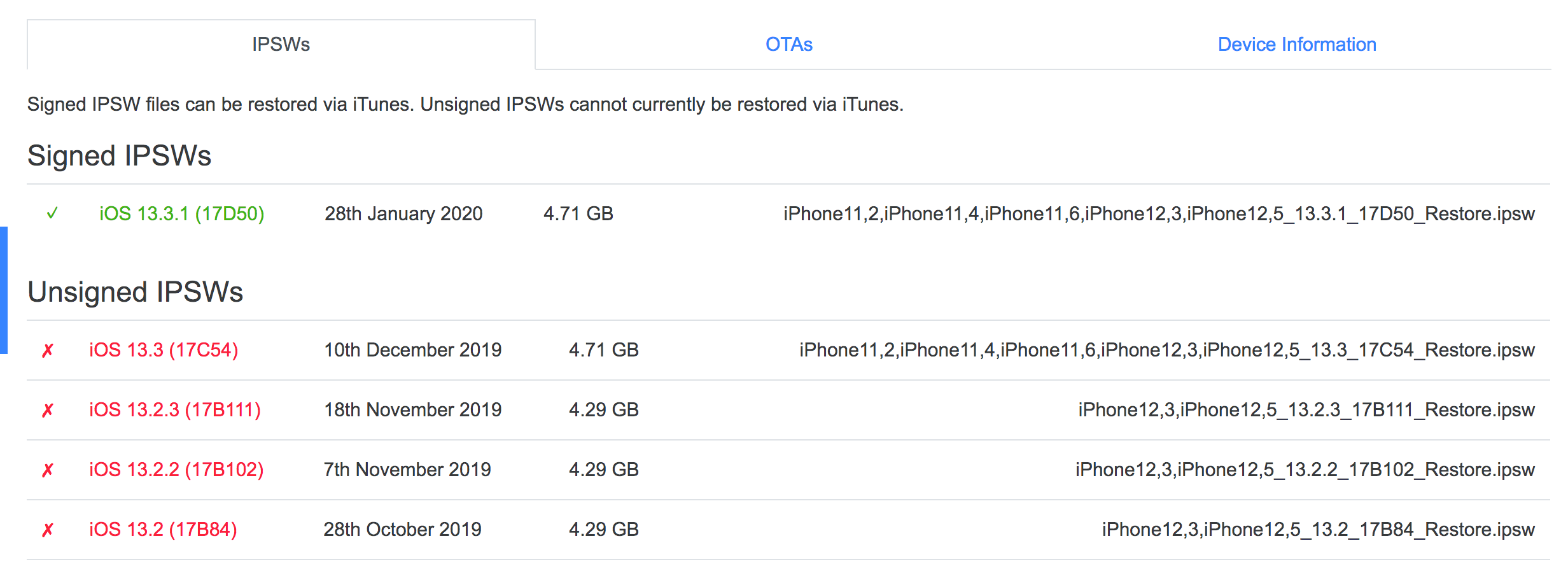Open the Device Information tab

[1297, 45]
